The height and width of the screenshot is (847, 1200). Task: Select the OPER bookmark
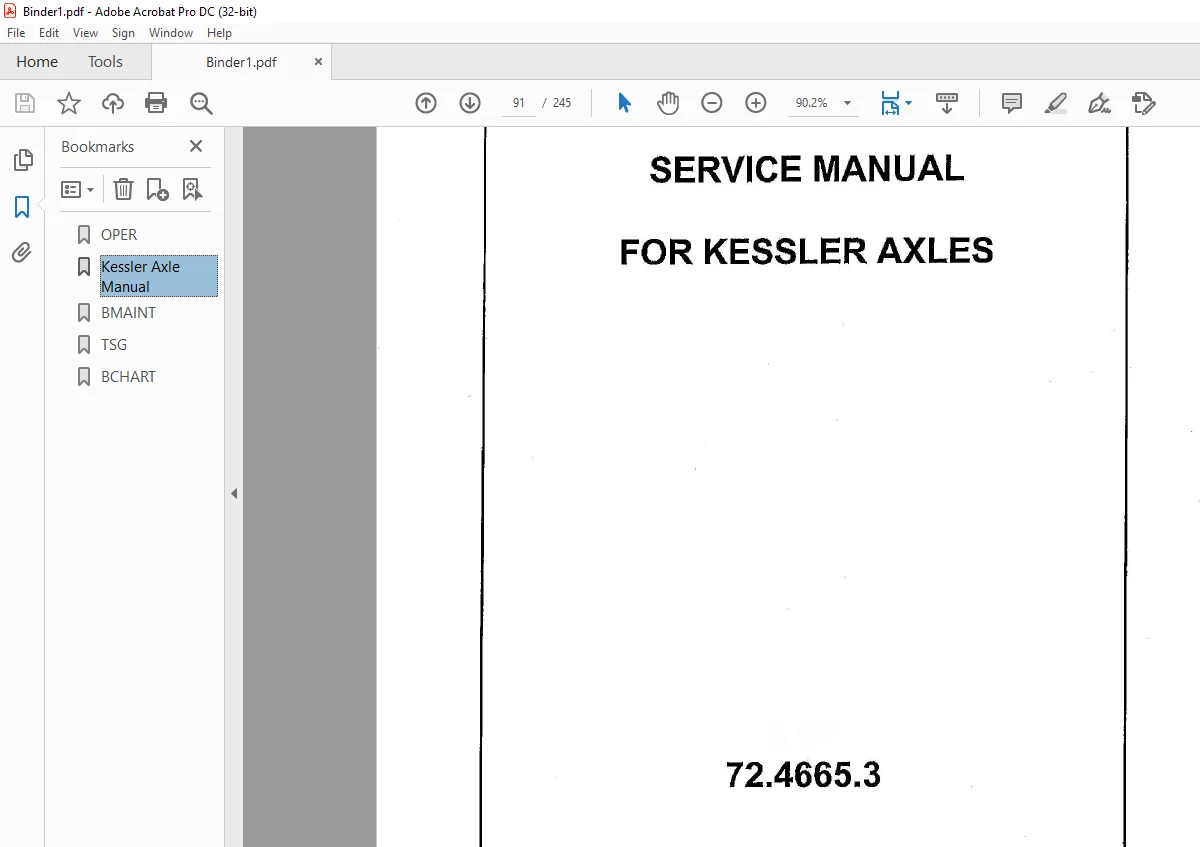[x=119, y=235]
